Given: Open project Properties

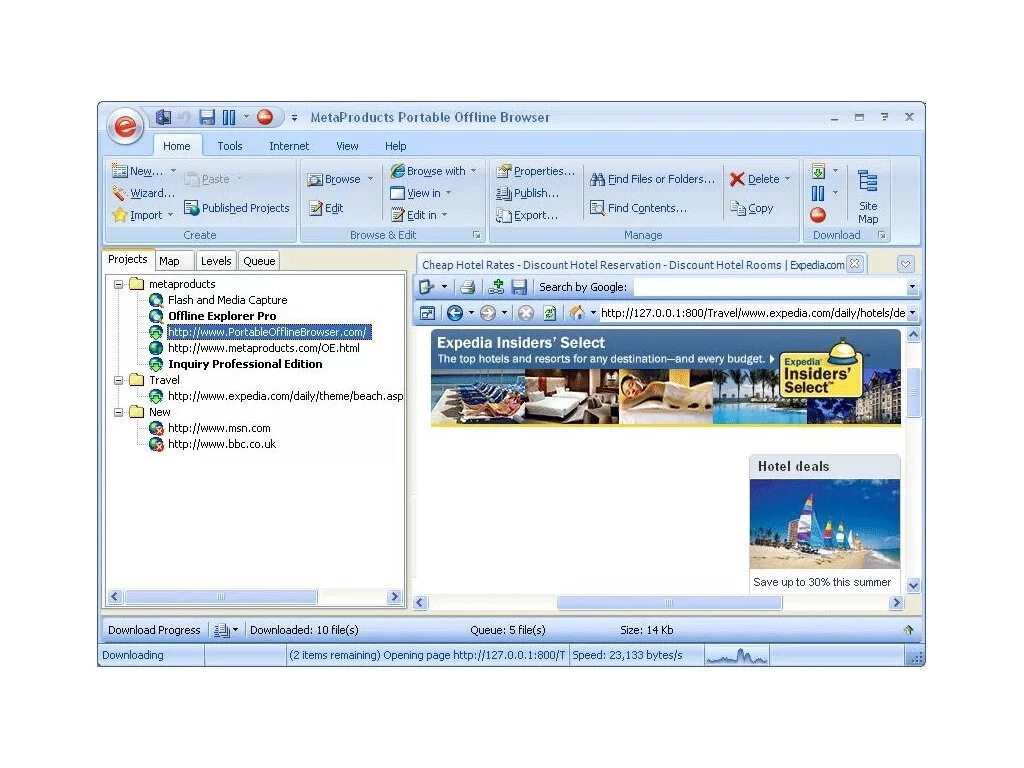Looking at the screenshot, I should click(x=536, y=171).
